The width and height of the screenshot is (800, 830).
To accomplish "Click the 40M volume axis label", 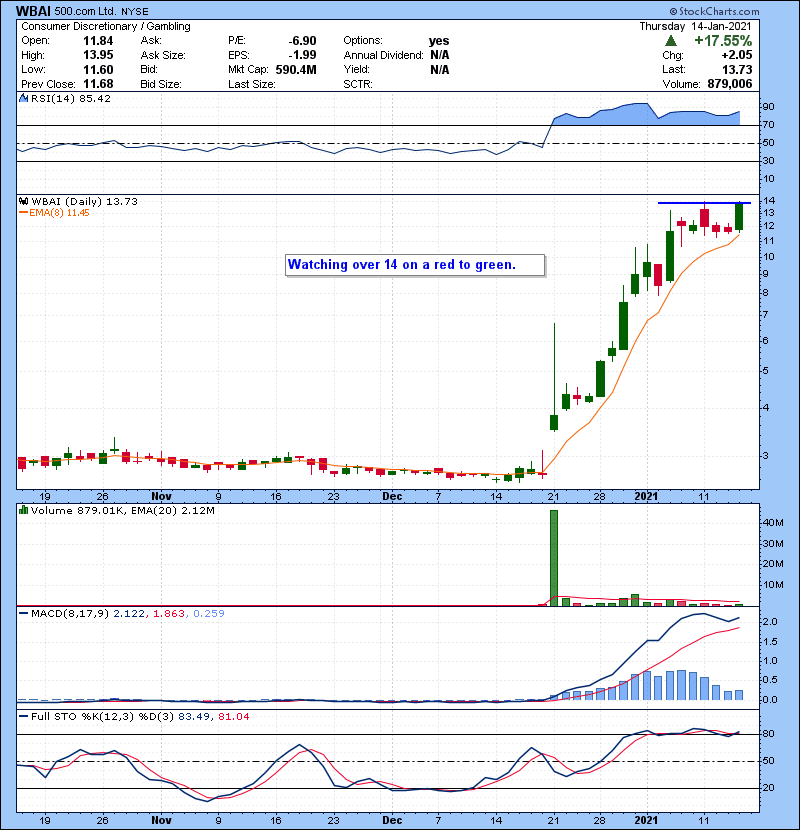I will pos(773,523).
